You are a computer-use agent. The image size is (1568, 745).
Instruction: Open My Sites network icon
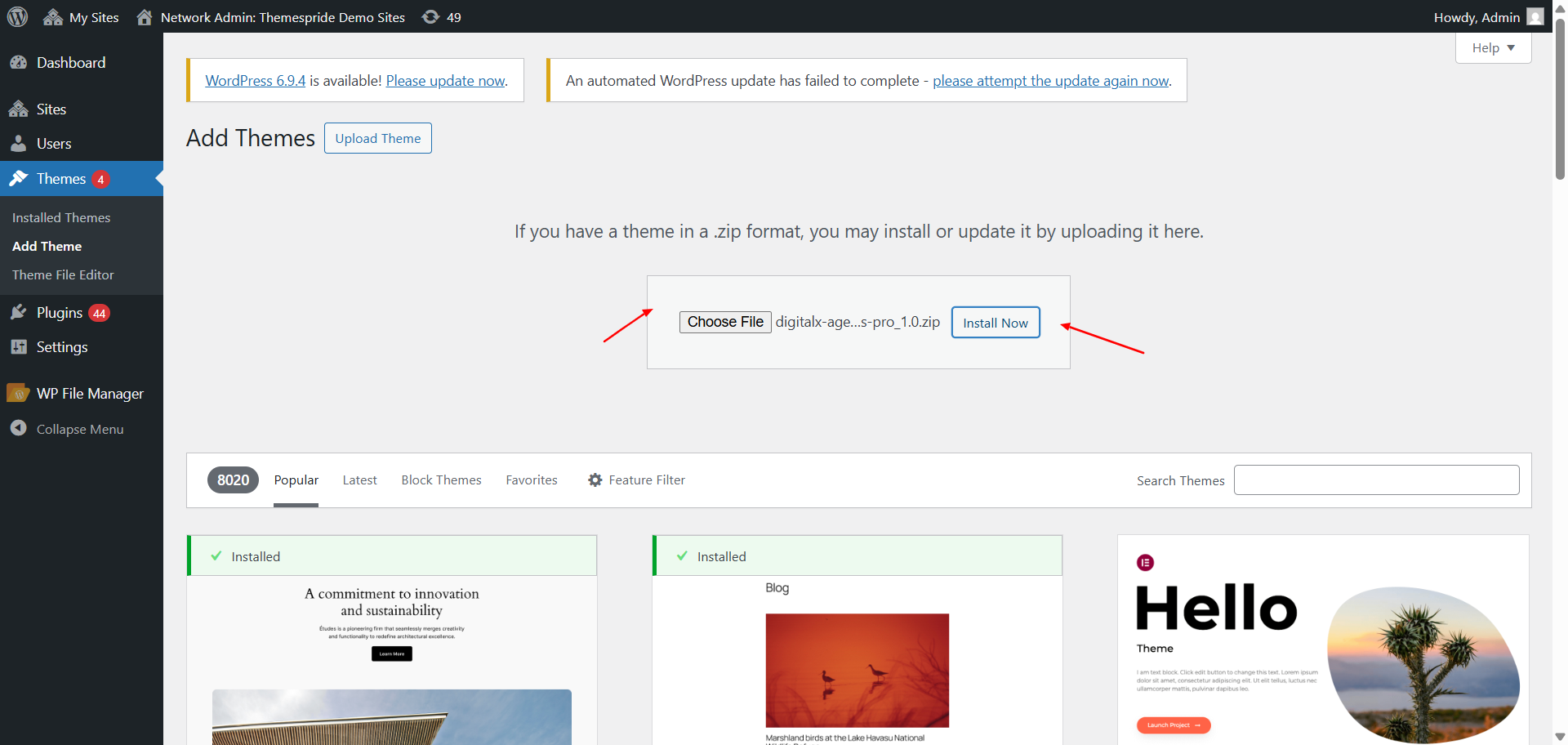[x=53, y=17]
